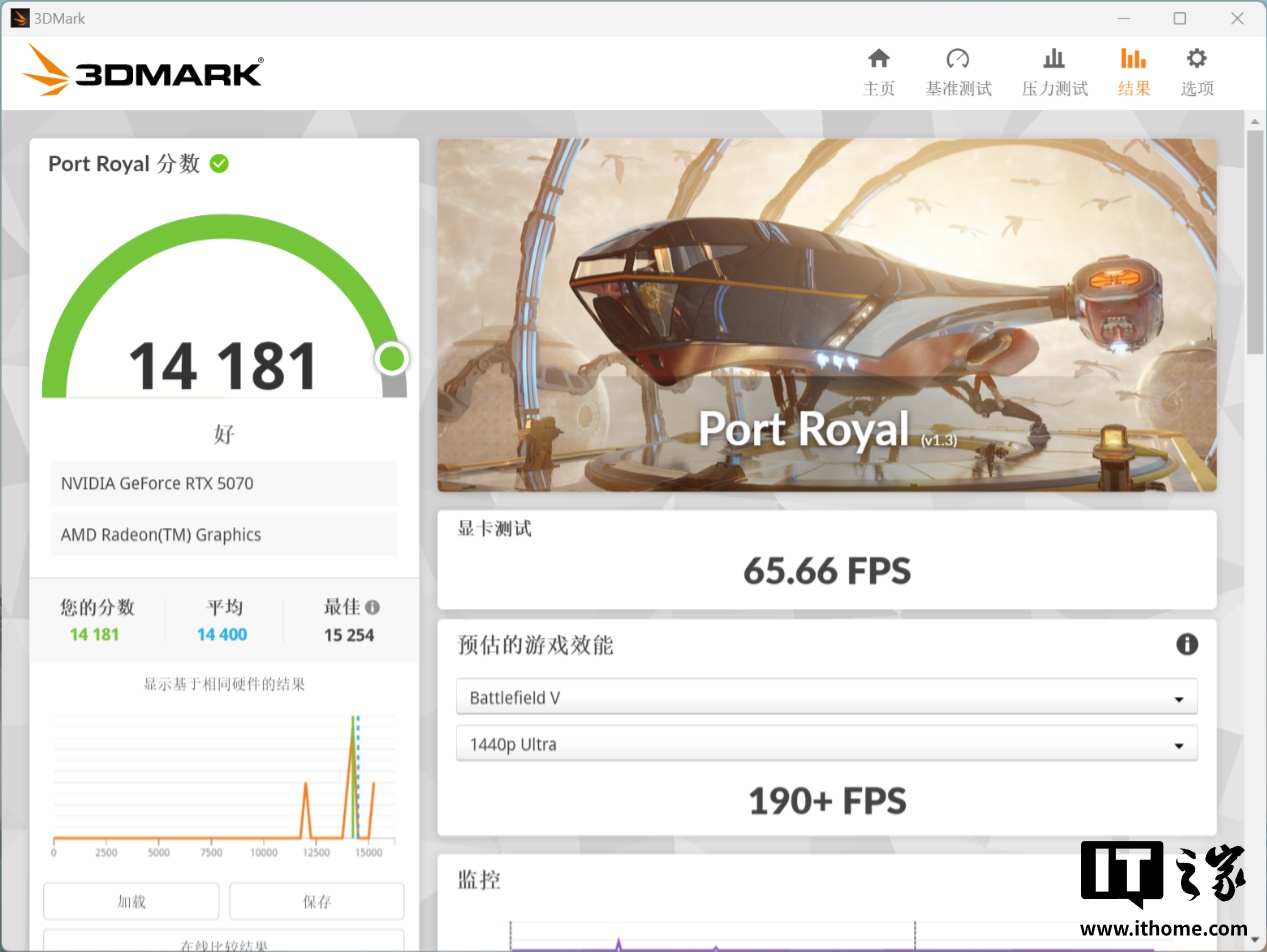The image size is (1267, 952).
Task: Click the green score gauge indicator knob
Action: 391,358
